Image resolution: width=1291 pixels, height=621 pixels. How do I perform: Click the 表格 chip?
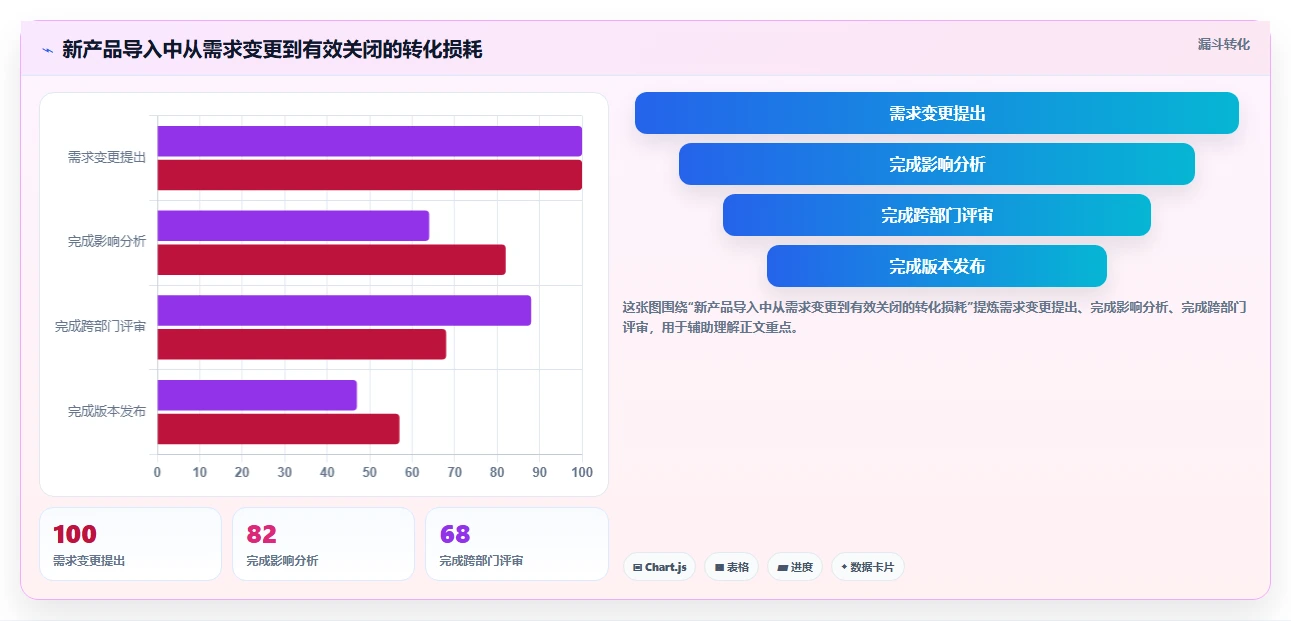[x=731, y=567]
